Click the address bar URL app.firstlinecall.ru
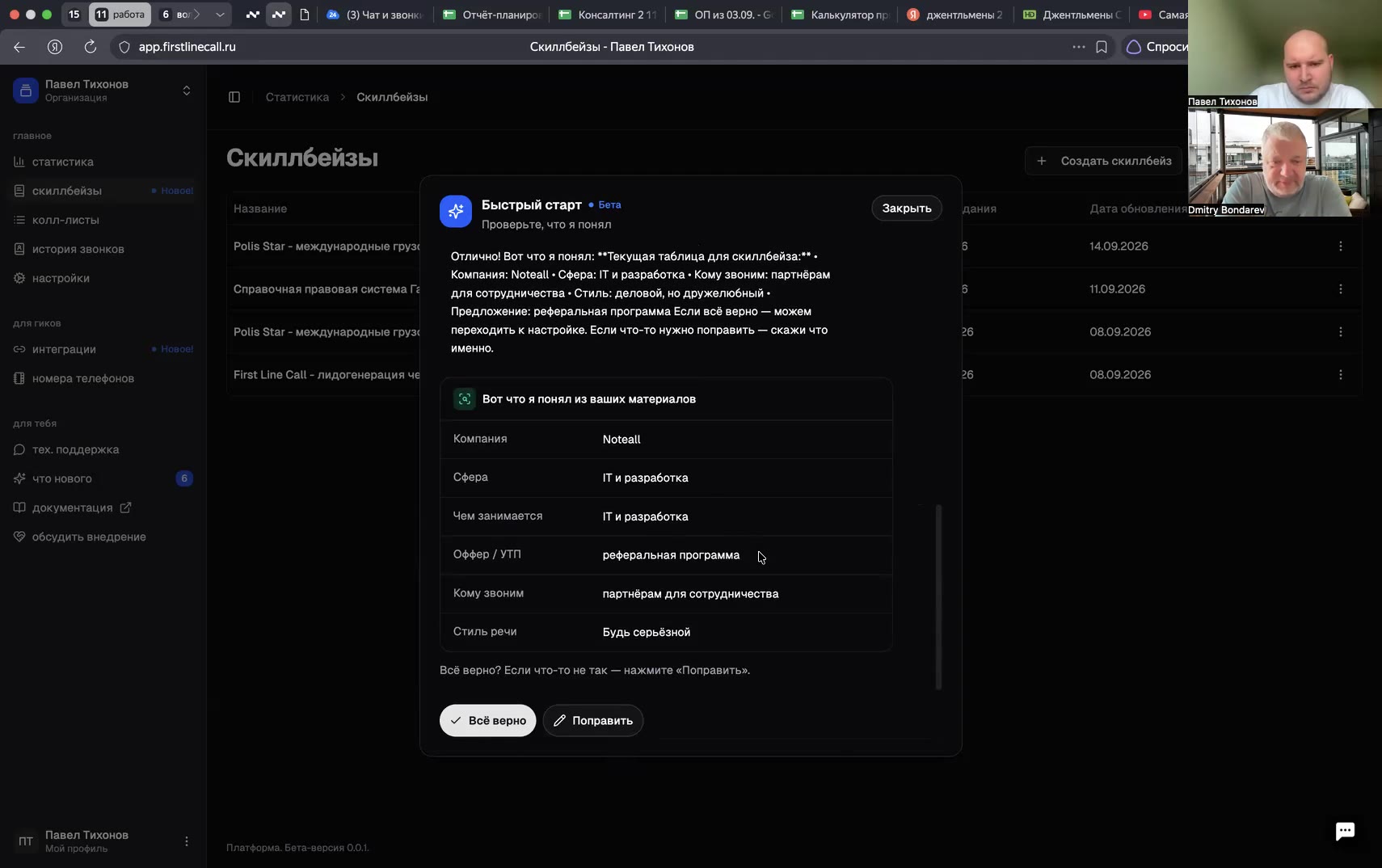The image size is (1382, 868). click(x=187, y=47)
